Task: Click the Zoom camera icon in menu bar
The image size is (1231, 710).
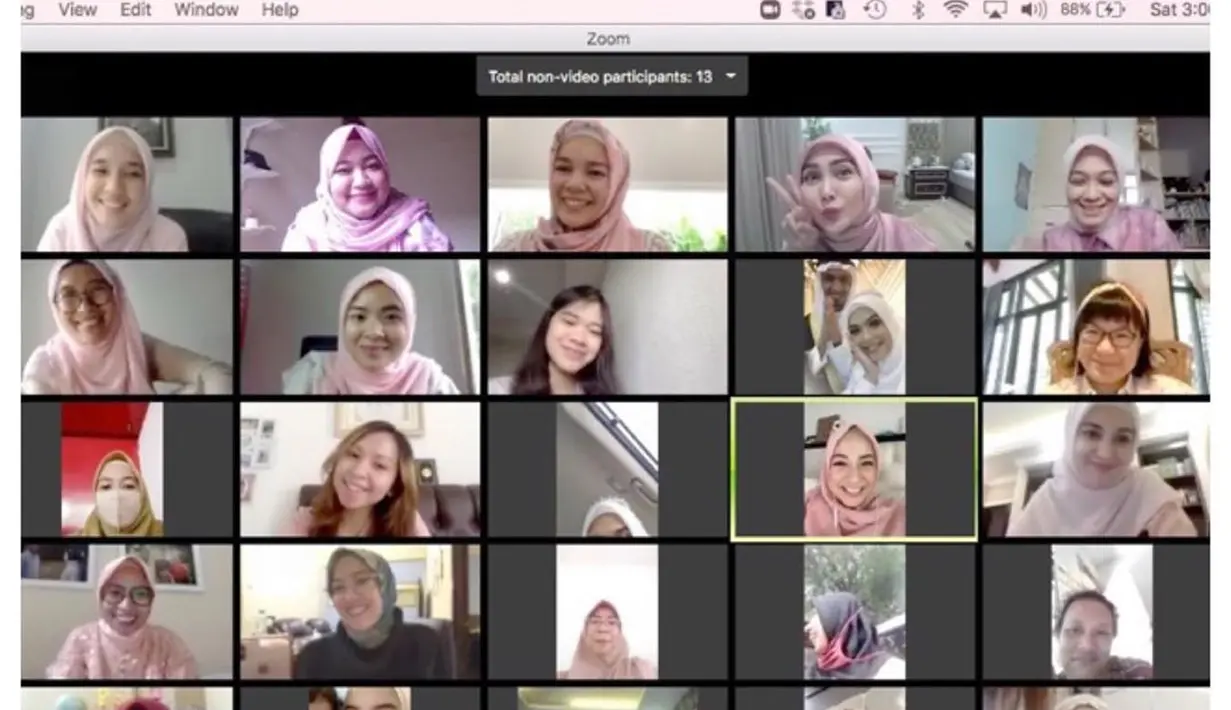Action: coord(770,10)
